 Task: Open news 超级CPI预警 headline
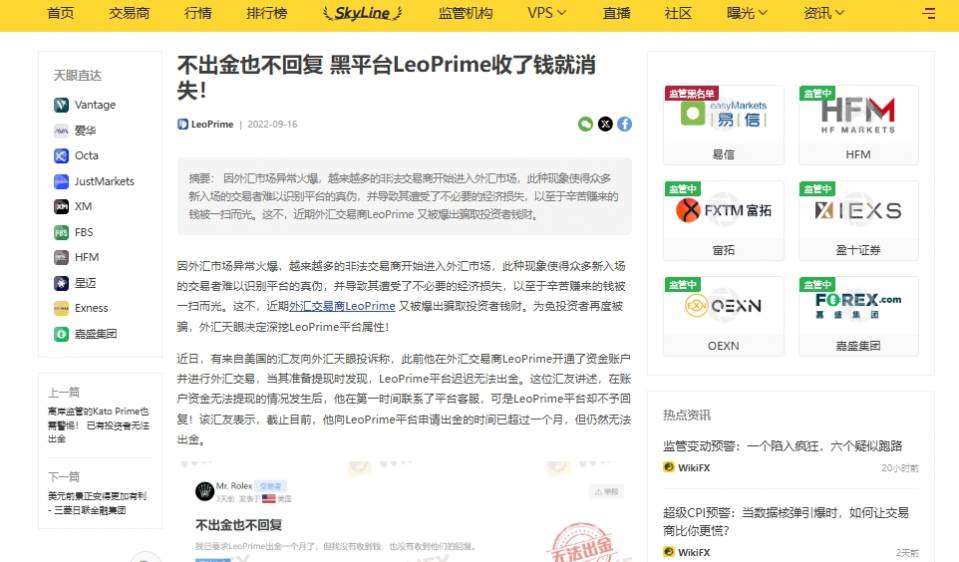[786, 521]
